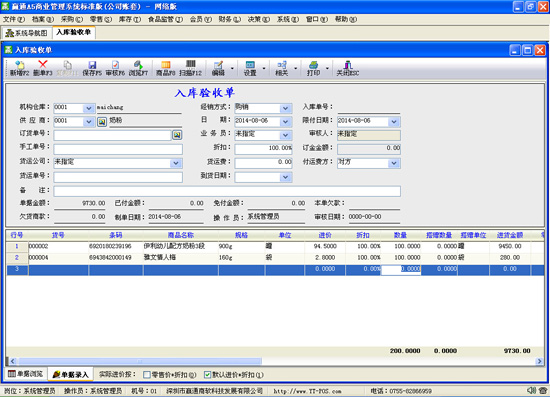
Task: Click the supplier lookup icon beside 0001
Action: (102, 122)
